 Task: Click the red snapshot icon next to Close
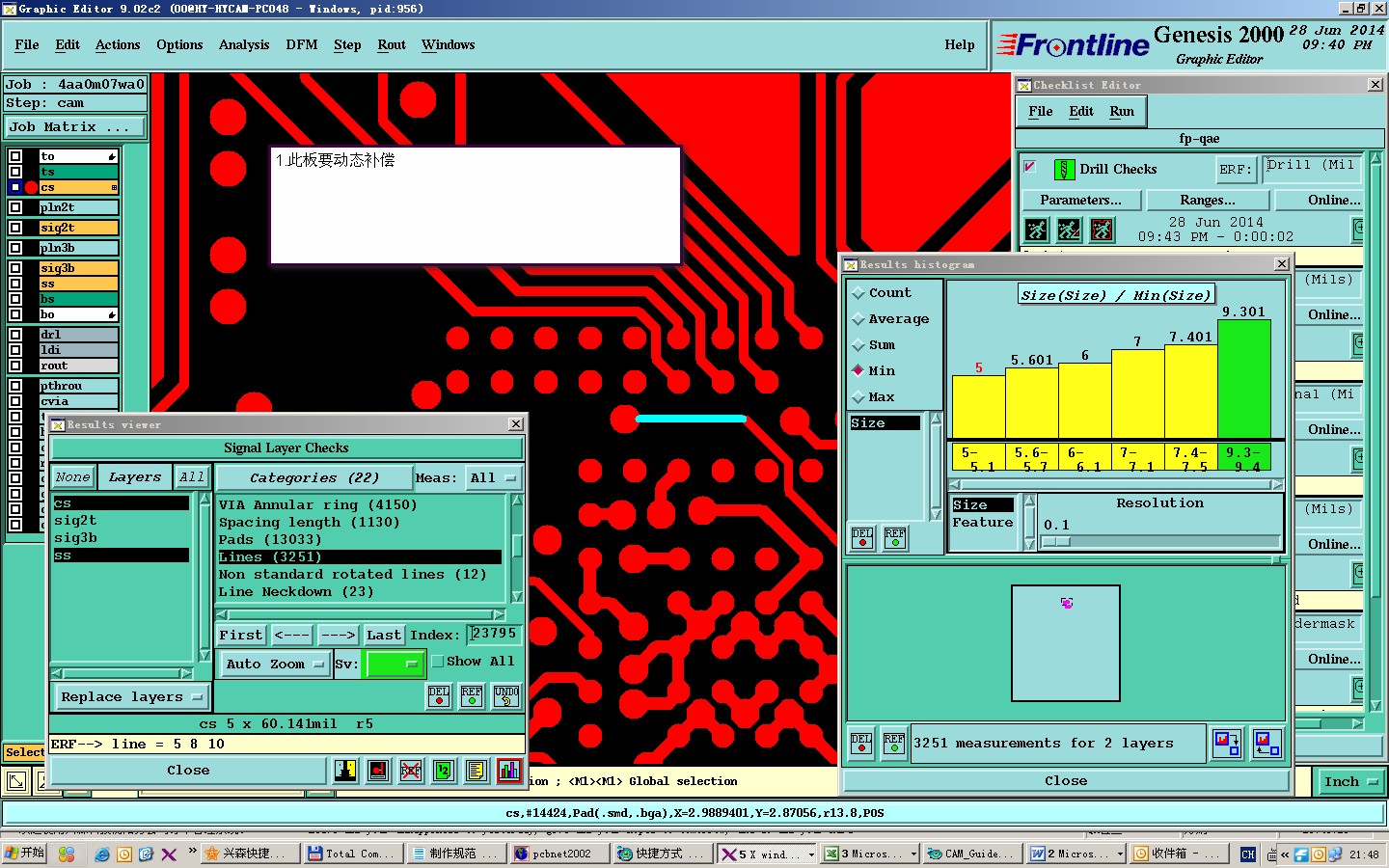378,770
